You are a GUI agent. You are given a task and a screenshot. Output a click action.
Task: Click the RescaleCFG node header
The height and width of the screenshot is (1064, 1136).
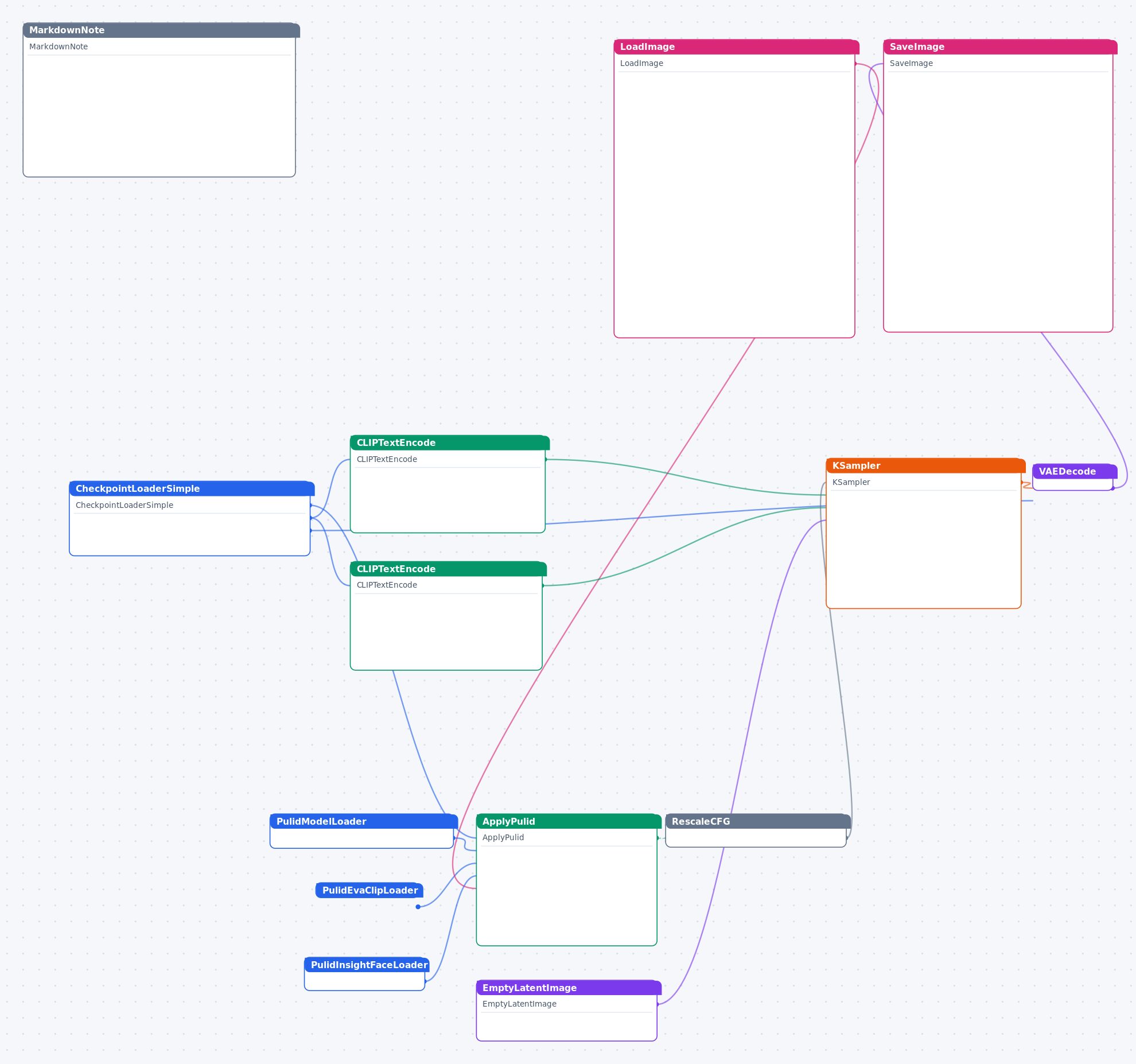(x=758, y=822)
